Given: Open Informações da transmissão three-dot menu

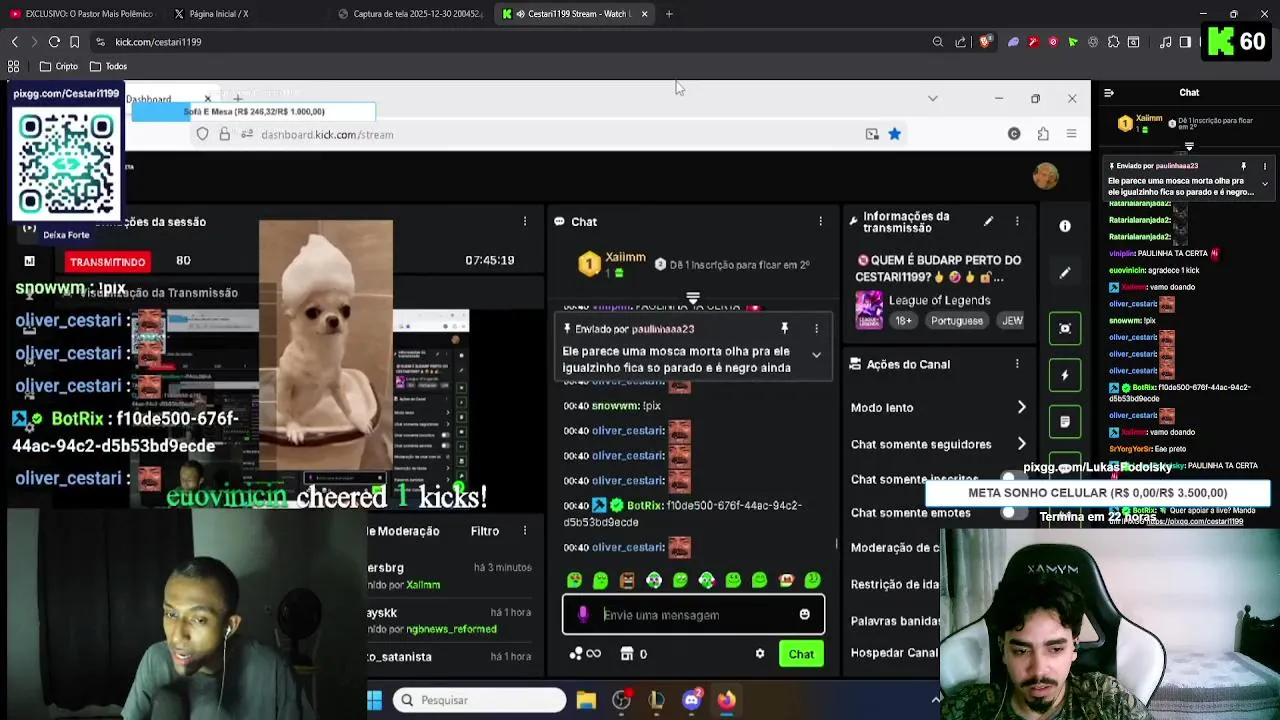Looking at the screenshot, I should tap(1017, 221).
